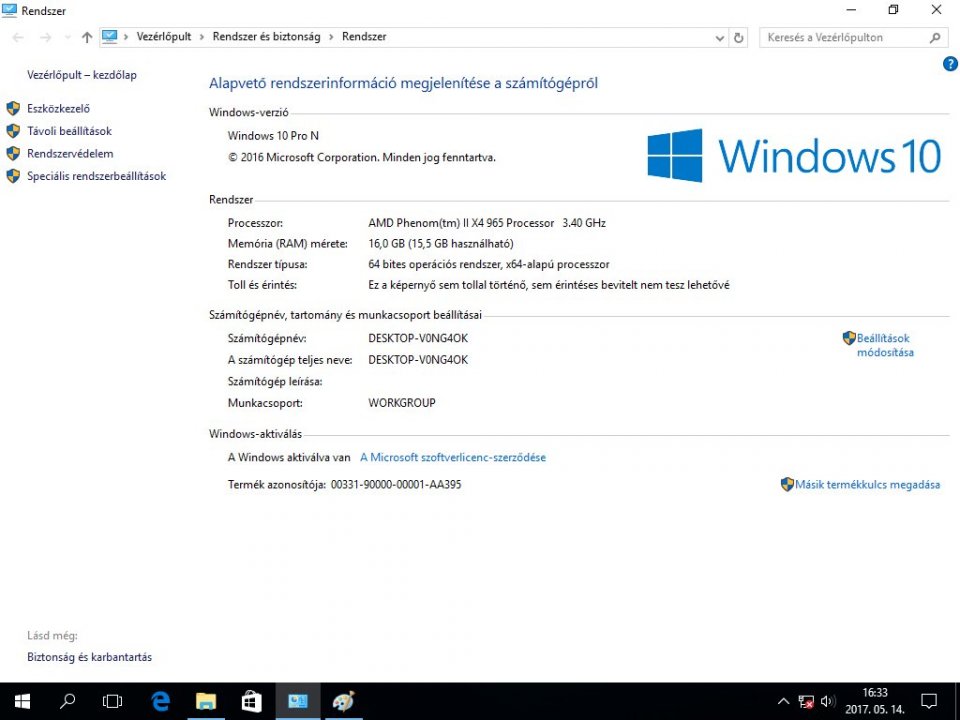This screenshot has height=720, width=960.
Task: Open Help with the blue question mark
Action: tap(950, 64)
